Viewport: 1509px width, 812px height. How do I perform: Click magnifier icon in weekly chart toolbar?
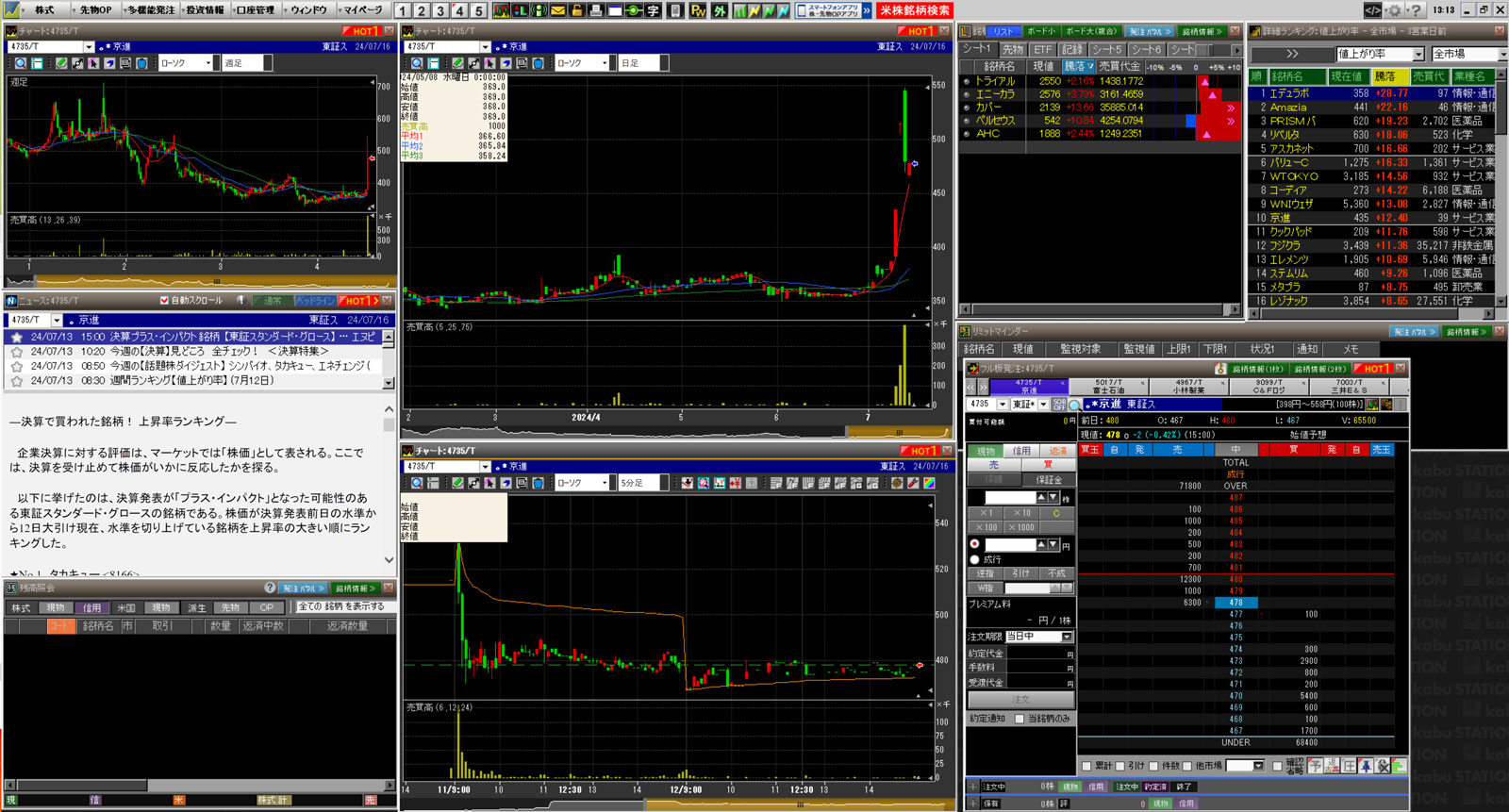click(21, 63)
